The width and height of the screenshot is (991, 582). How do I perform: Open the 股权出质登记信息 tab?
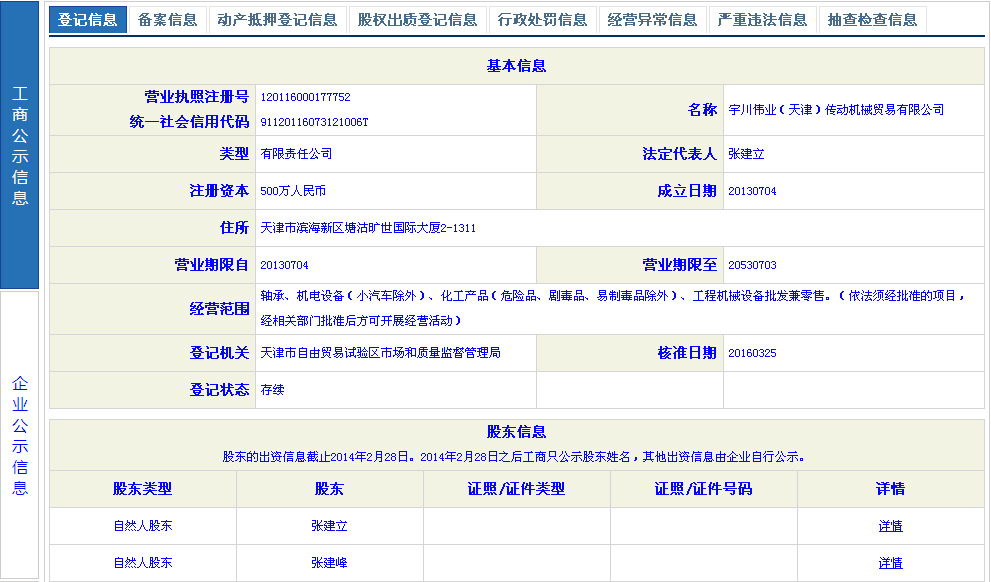click(x=417, y=19)
